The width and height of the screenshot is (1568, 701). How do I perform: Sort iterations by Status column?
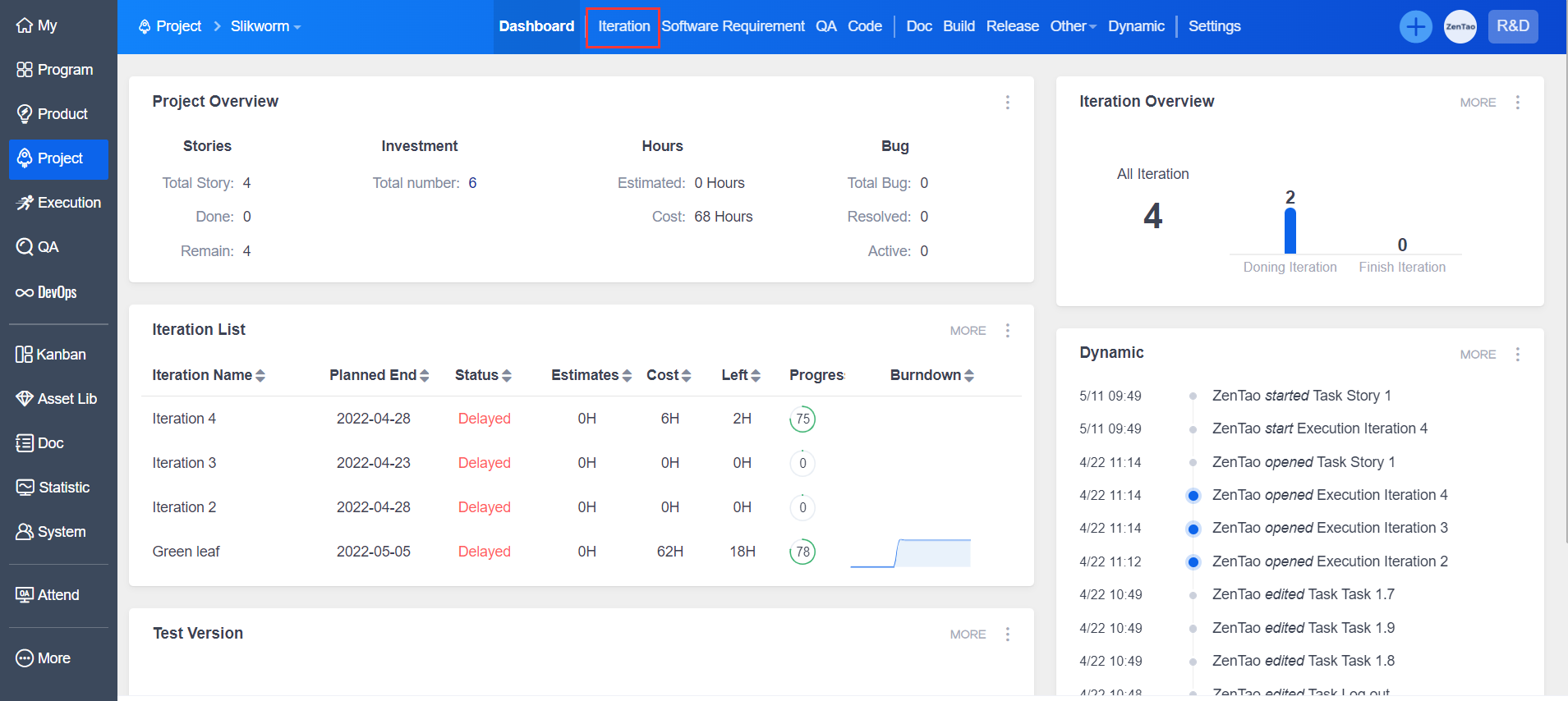point(483,375)
